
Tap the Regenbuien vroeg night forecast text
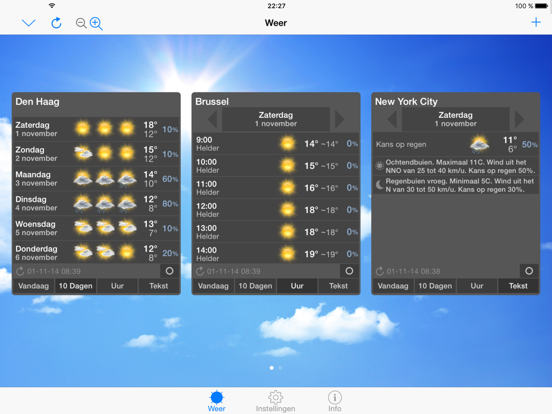(459, 185)
